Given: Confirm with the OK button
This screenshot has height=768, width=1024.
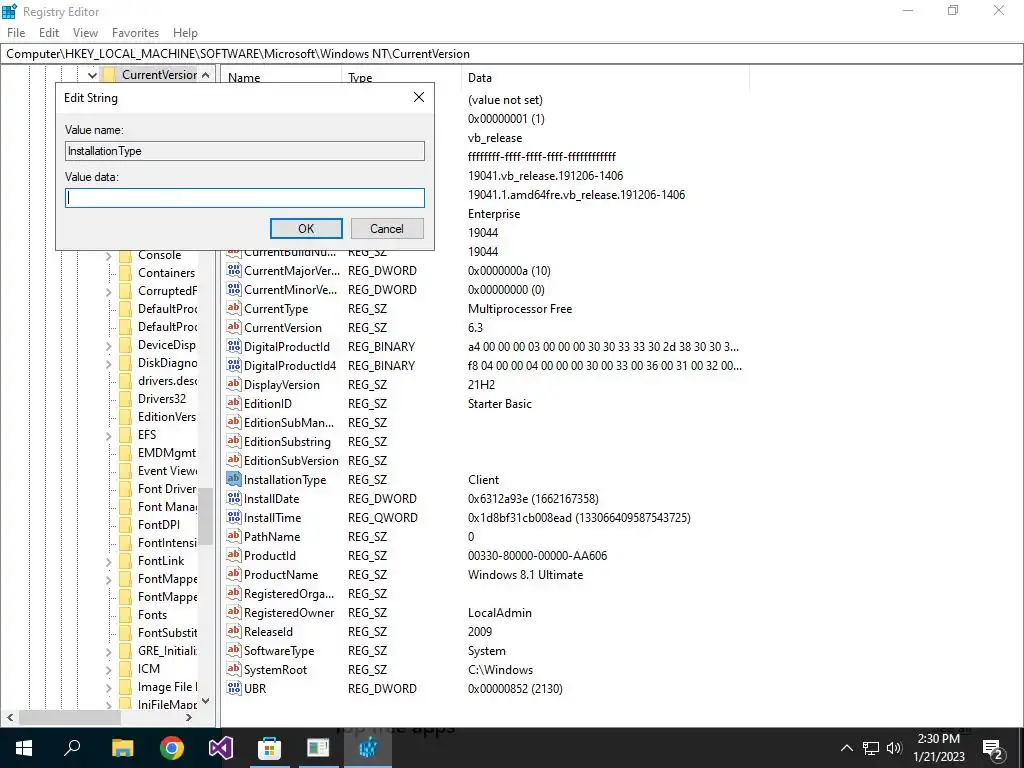Looking at the screenshot, I should point(306,229).
